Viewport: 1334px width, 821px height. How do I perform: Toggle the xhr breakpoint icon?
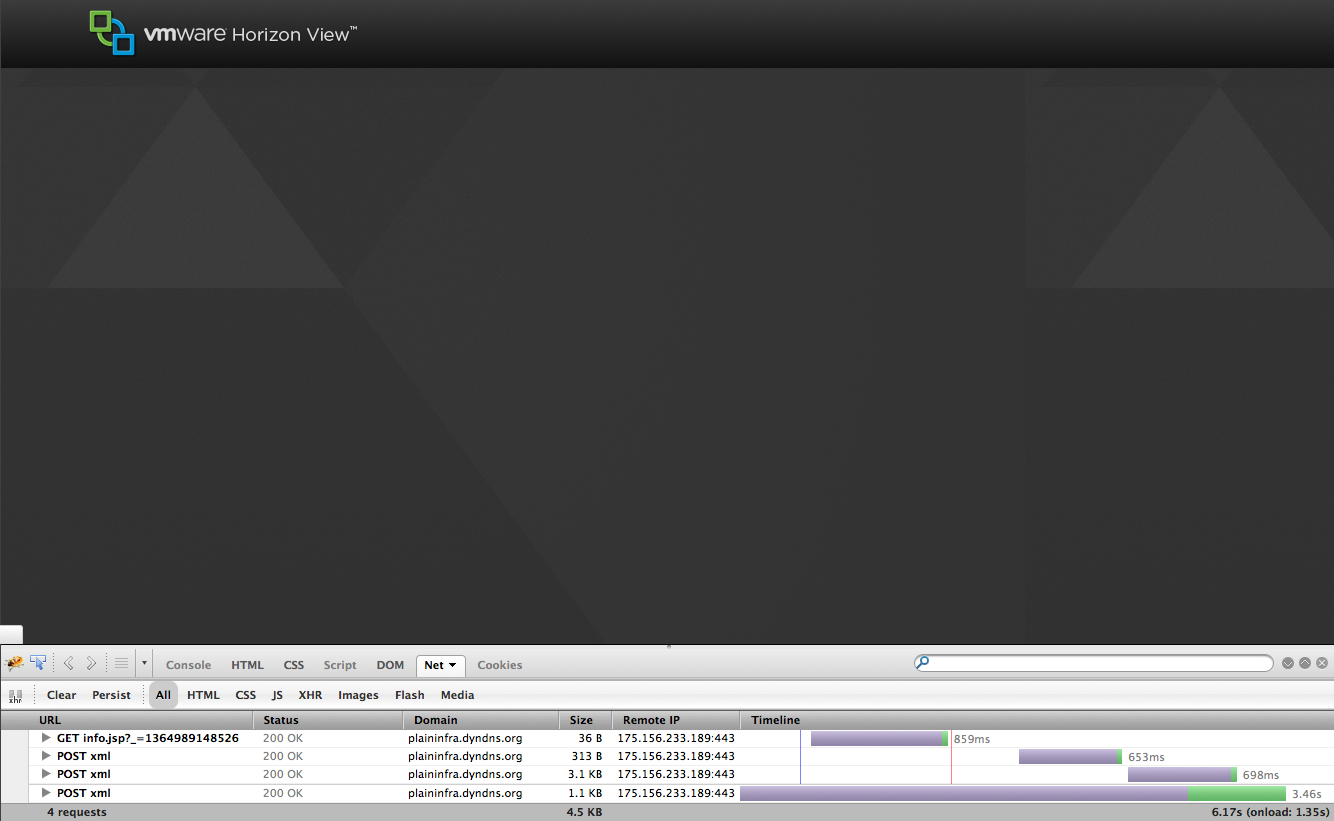(x=15, y=694)
